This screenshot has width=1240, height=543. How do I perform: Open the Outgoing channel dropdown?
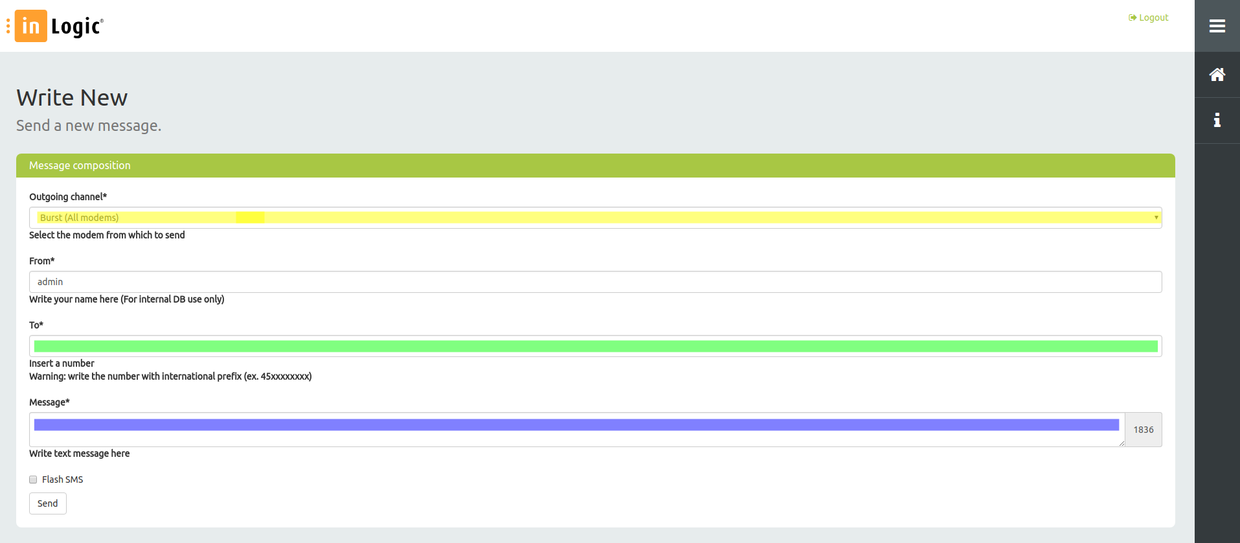pos(595,218)
